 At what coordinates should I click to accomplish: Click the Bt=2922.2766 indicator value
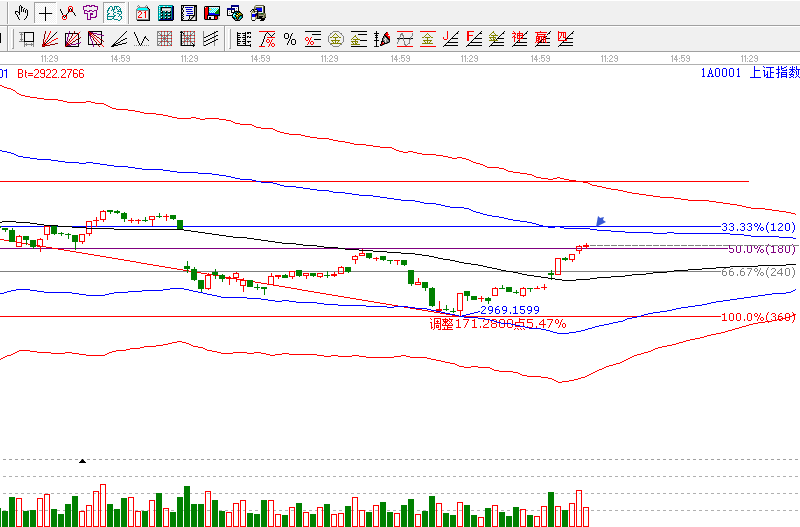pos(51,74)
